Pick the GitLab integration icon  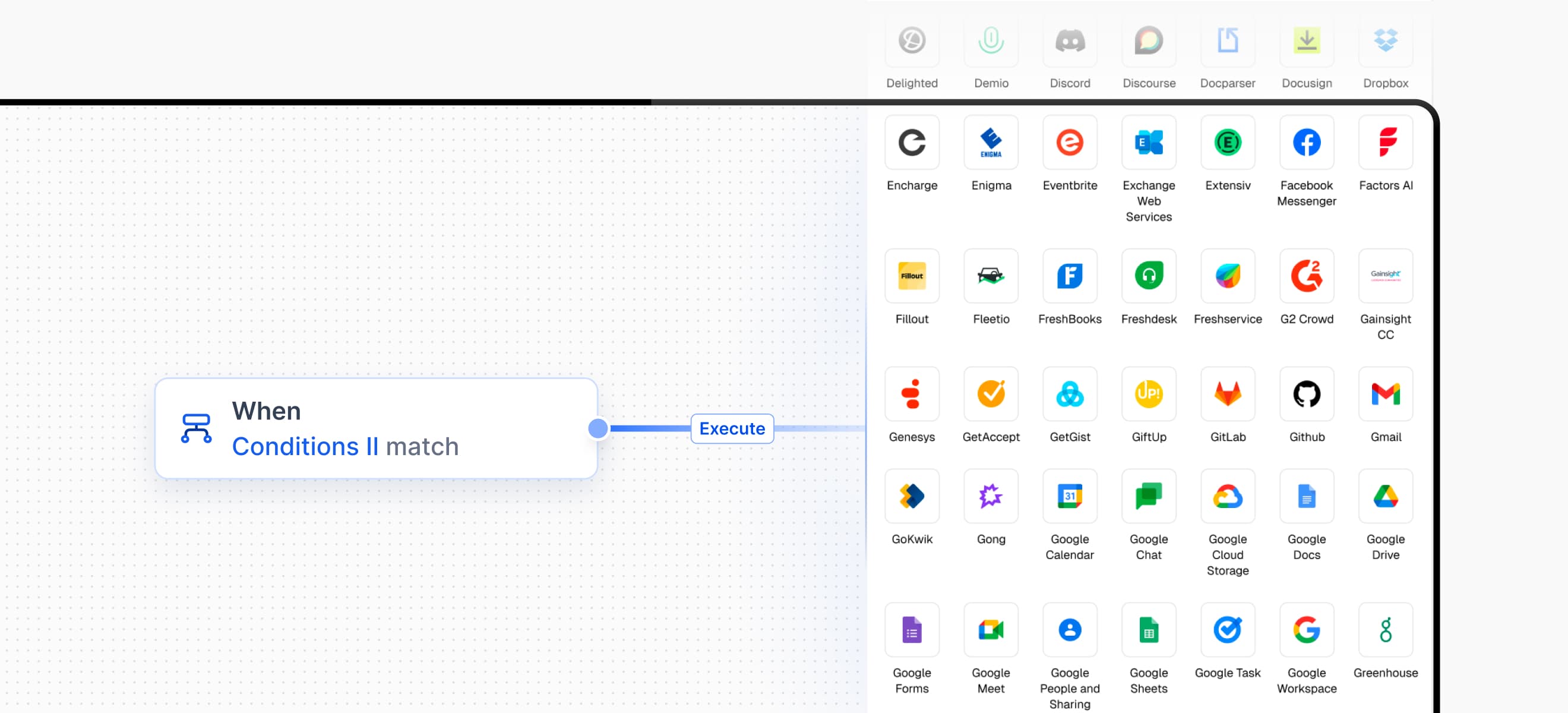[x=1227, y=394]
